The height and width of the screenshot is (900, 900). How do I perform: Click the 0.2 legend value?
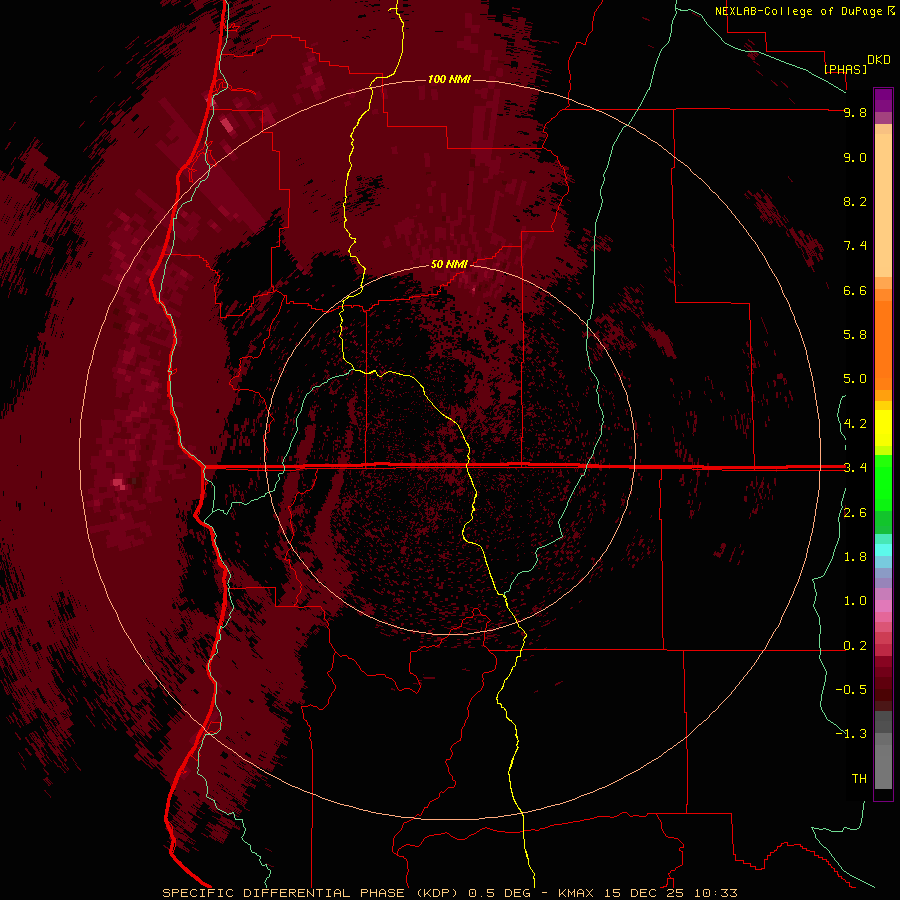click(855, 646)
